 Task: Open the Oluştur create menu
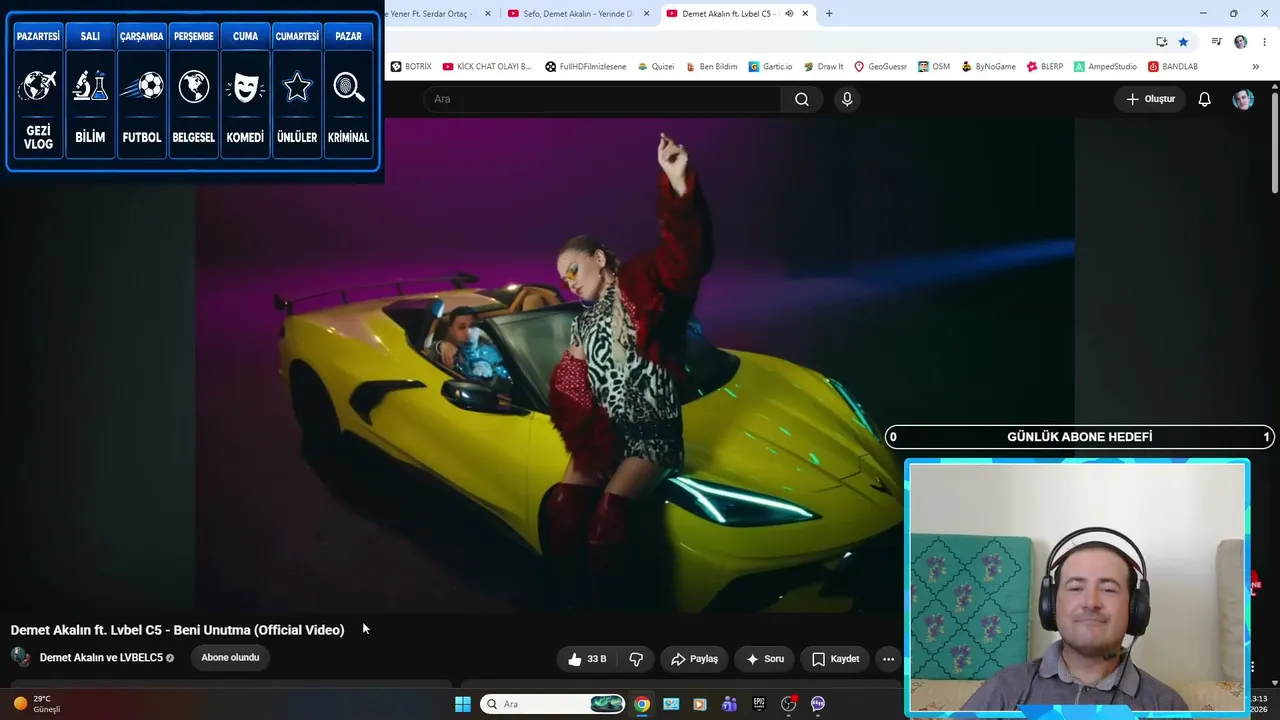1150,99
